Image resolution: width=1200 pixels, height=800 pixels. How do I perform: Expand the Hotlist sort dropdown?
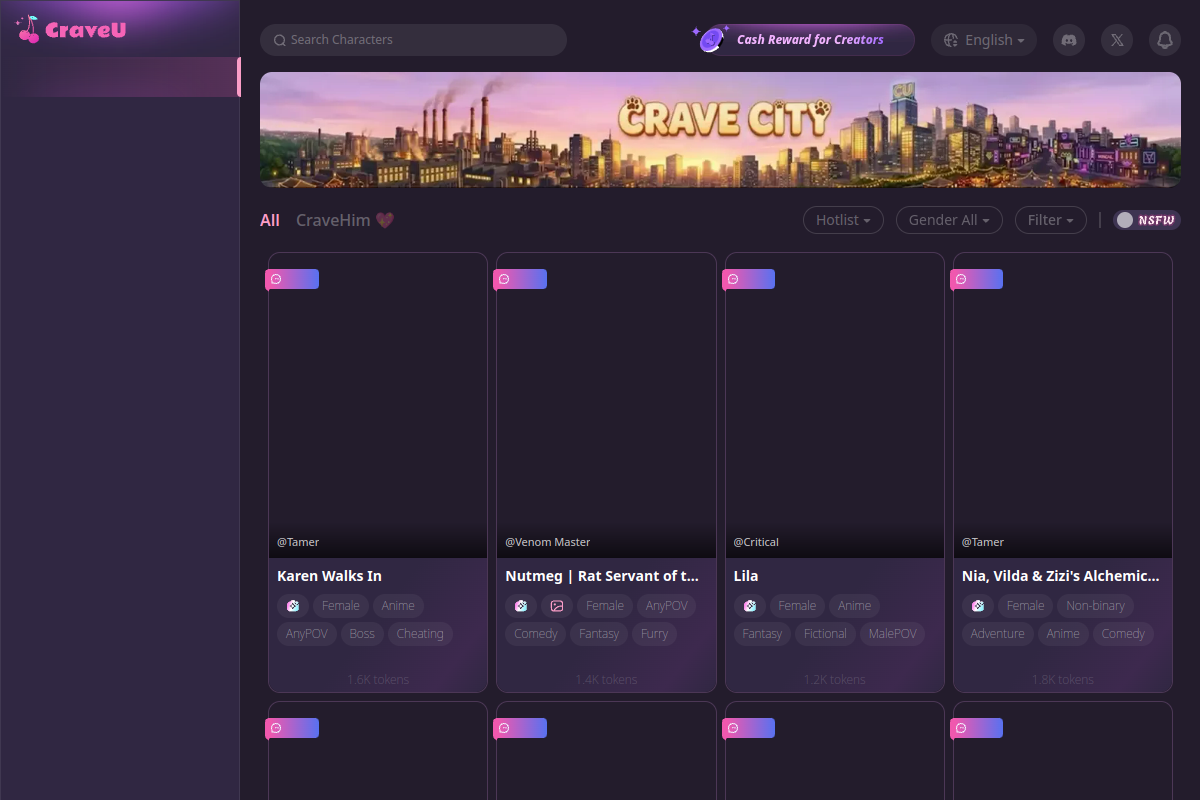pos(843,220)
